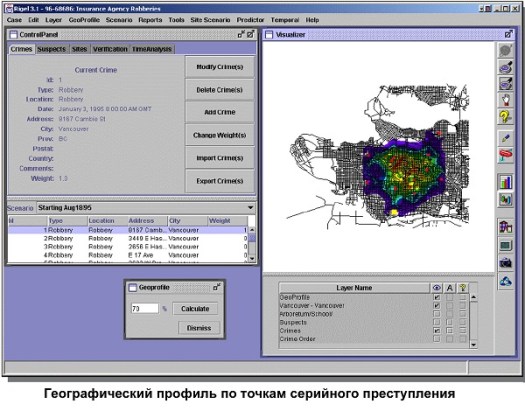Image resolution: width=525 pixels, height=418 pixels.
Task: Click the buildings icon in Visualizer toolbar
Action: [506, 227]
